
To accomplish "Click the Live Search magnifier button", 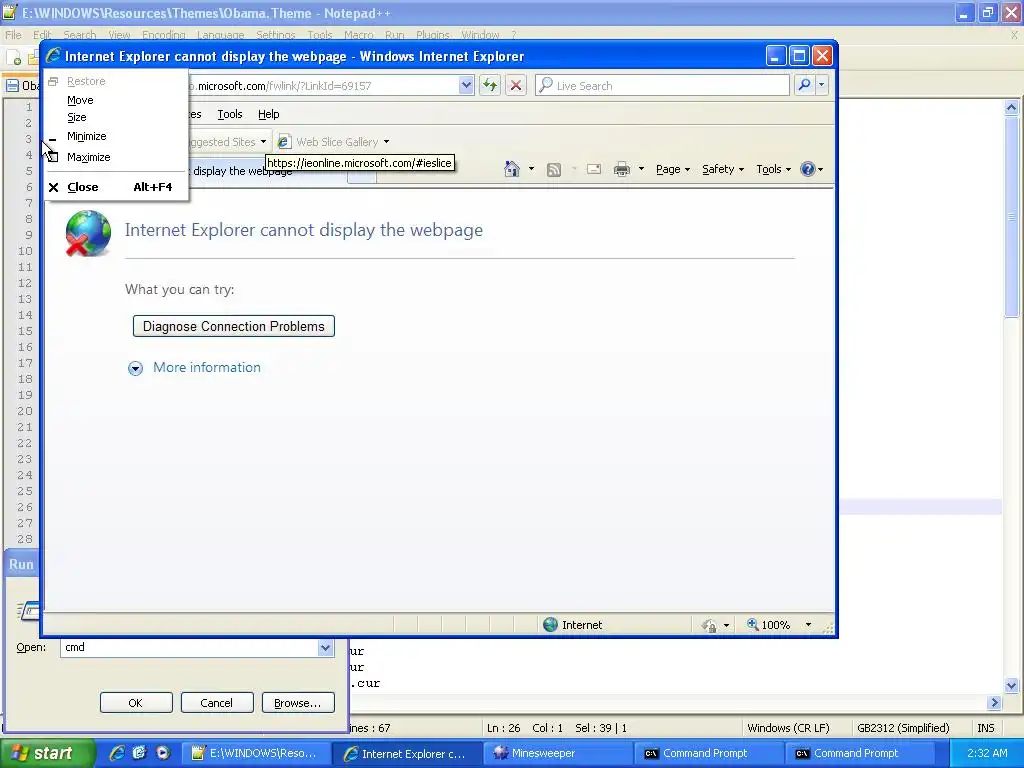I will point(805,85).
